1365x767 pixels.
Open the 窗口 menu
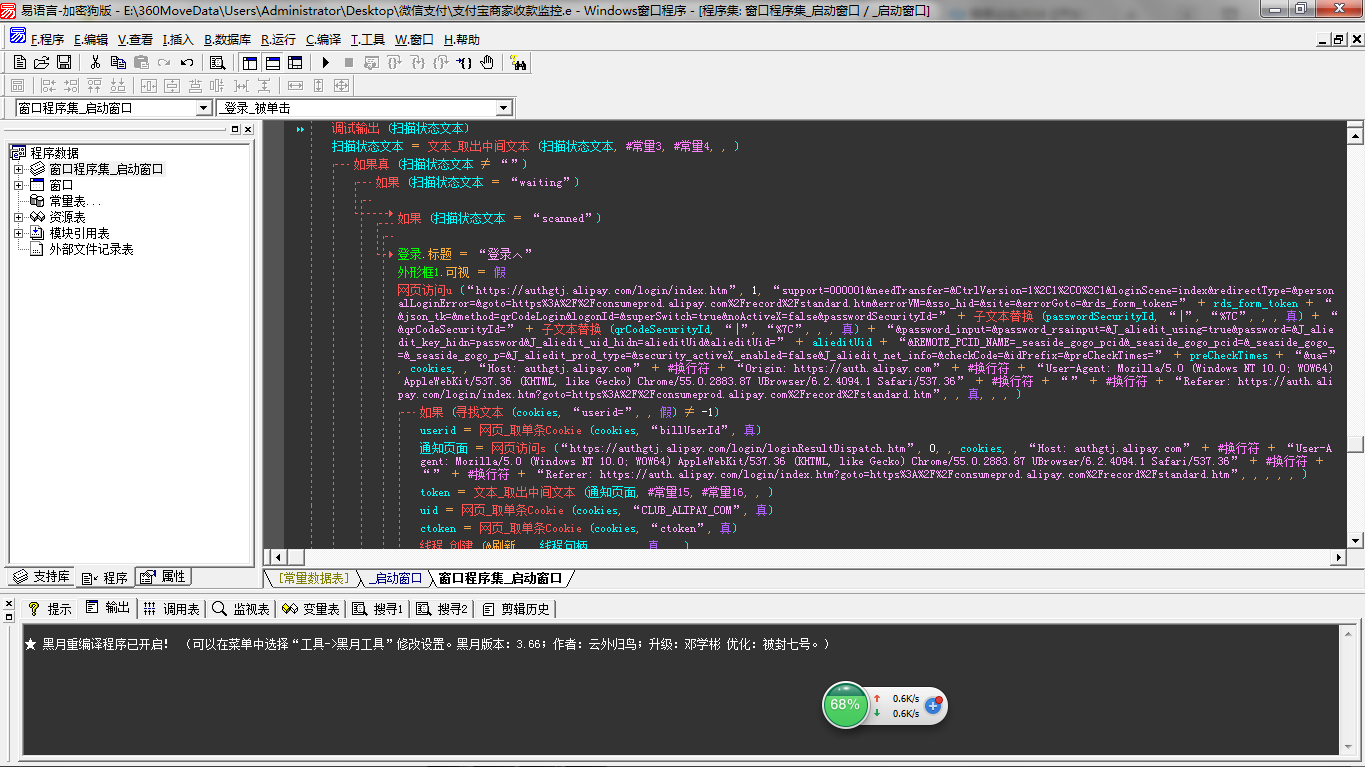414,40
